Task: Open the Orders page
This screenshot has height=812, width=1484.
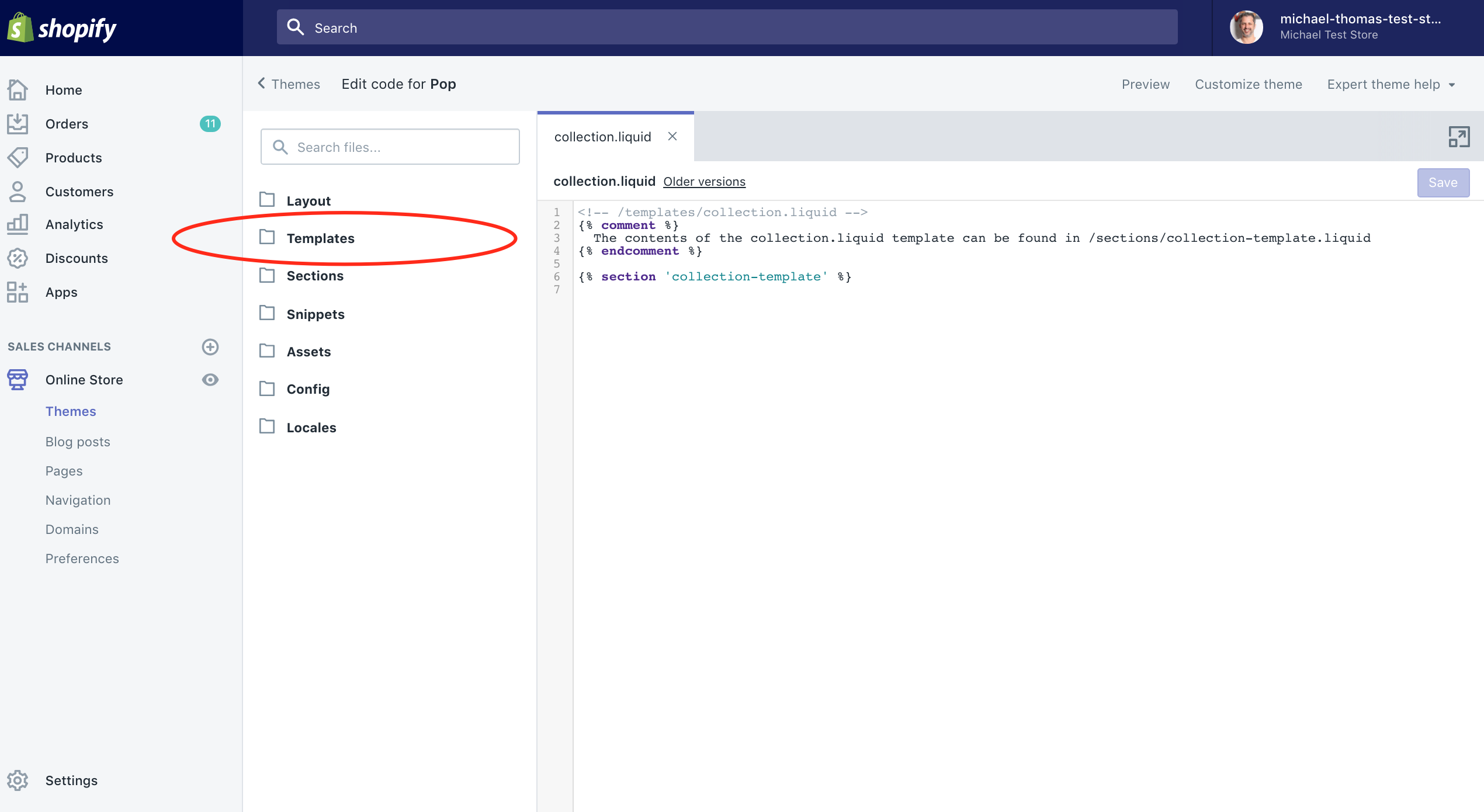Action: (67, 124)
